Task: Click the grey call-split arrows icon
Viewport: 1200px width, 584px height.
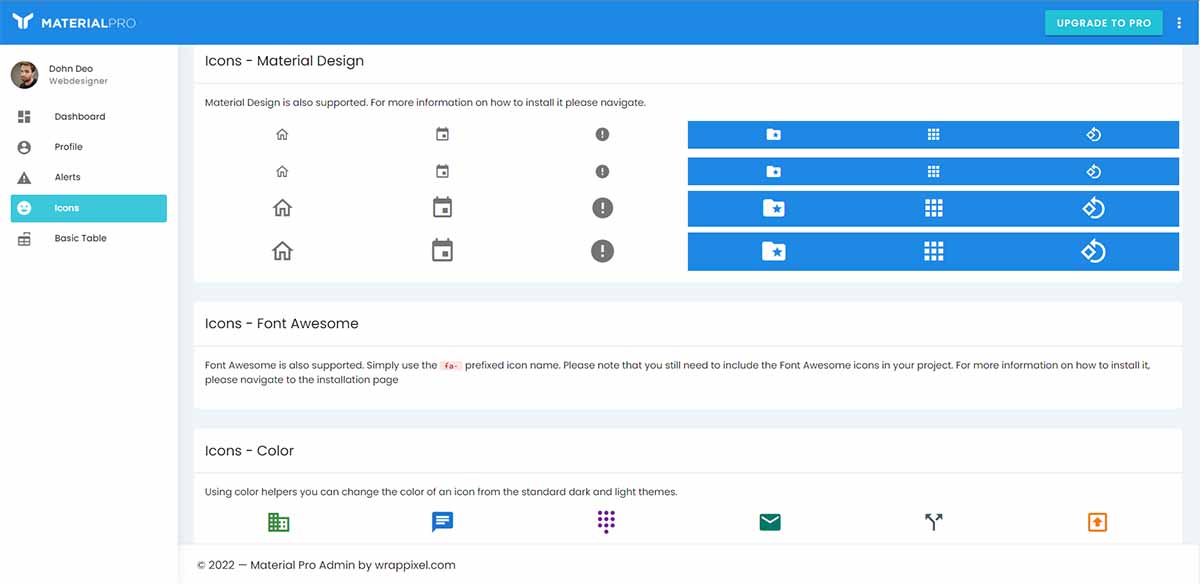Action: tap(933, 521)
